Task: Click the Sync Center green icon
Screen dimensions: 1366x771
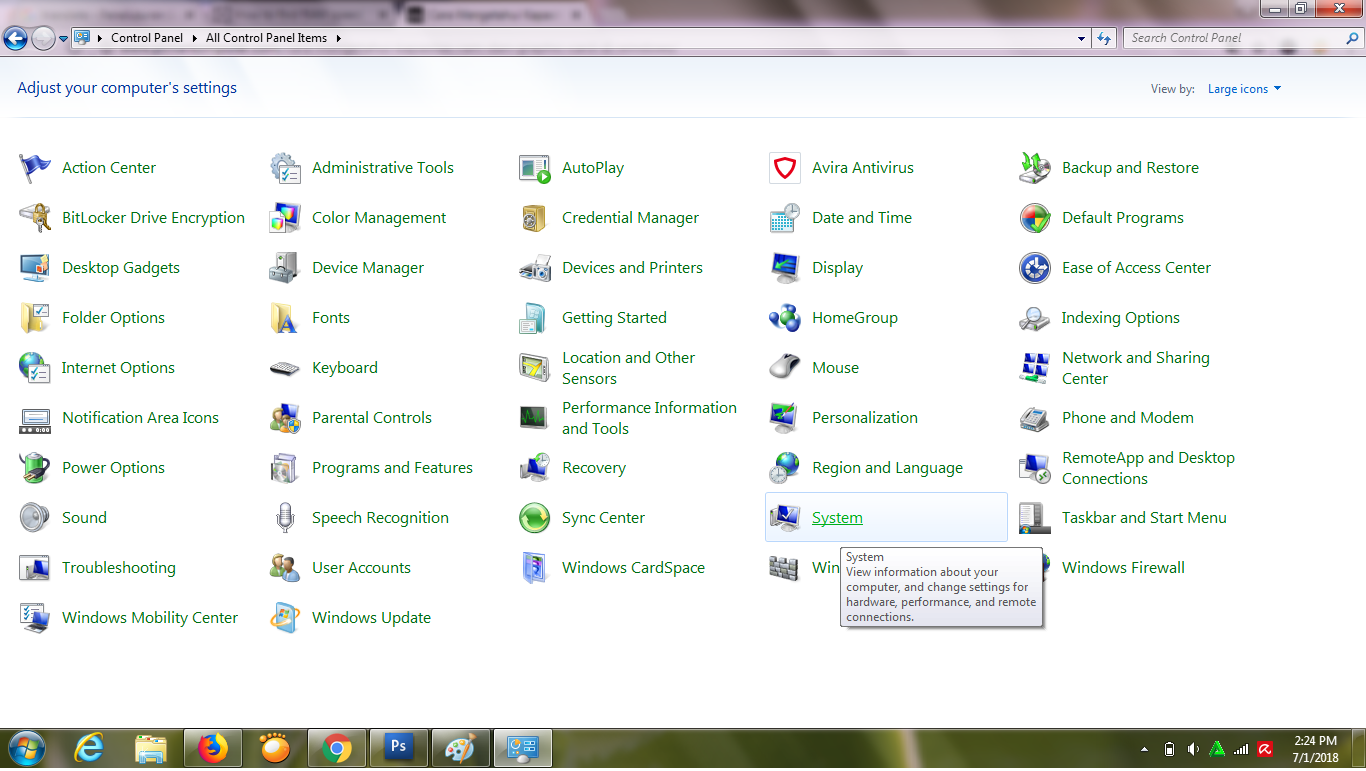Action: pos(535,518)
